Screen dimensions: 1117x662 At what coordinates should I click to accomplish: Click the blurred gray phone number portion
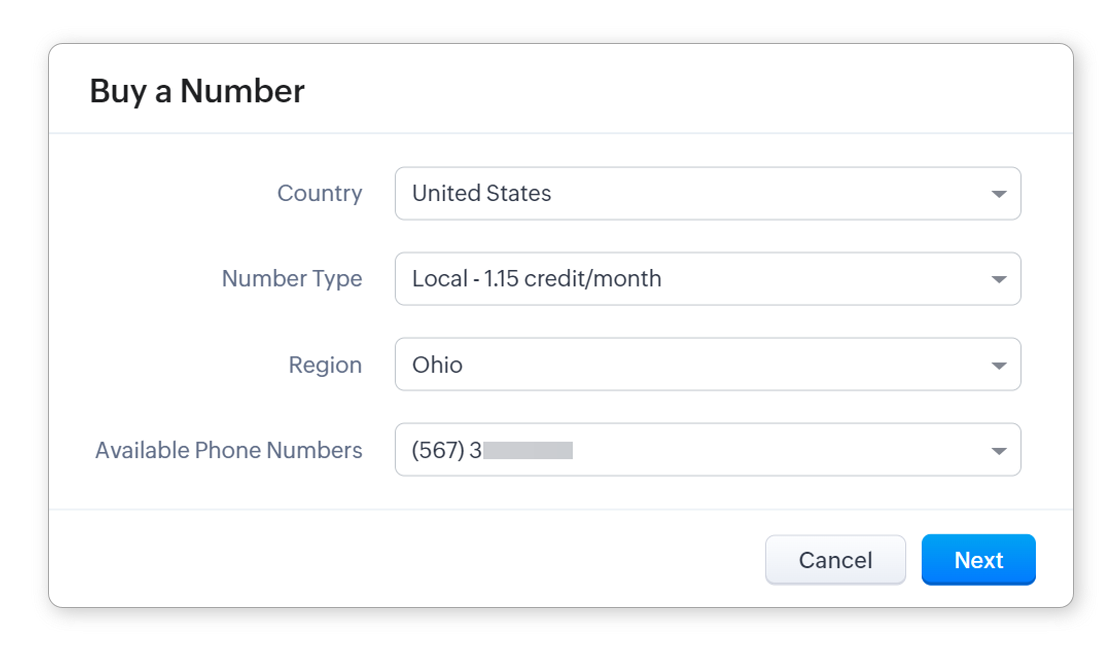tap(528, 451)
